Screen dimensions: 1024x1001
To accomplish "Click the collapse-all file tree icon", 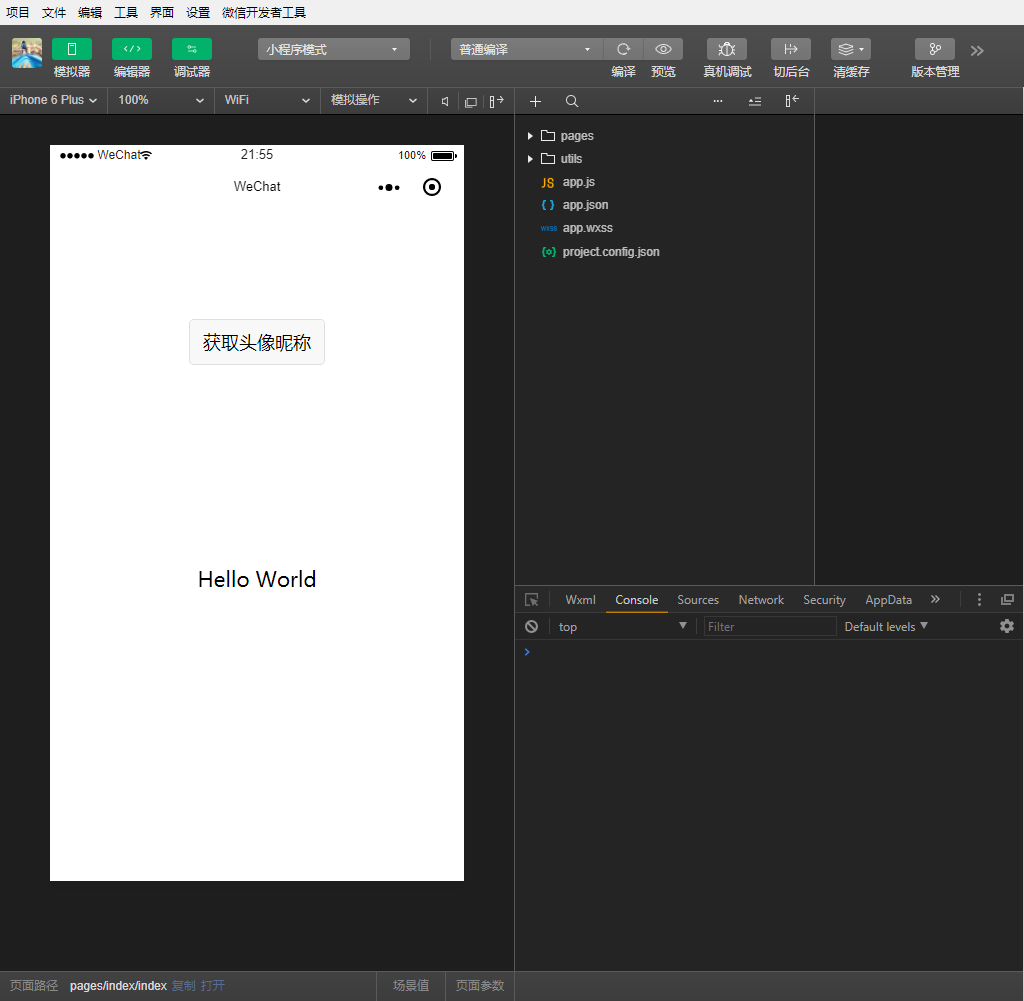I will 755,101.
